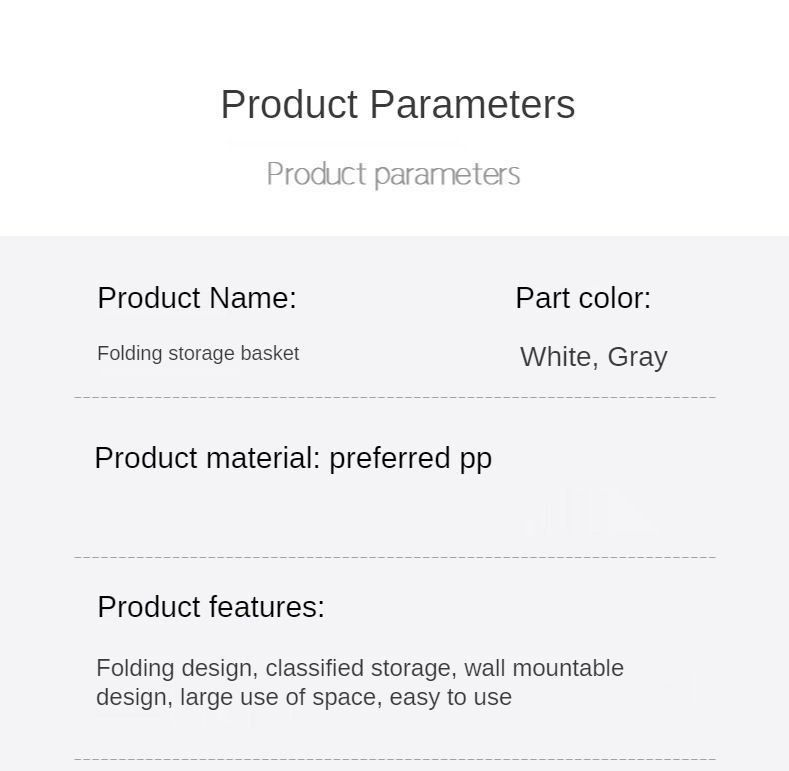Click the "Product features:" label
This screenshot has width=789, height=771.
click(211, 607)
